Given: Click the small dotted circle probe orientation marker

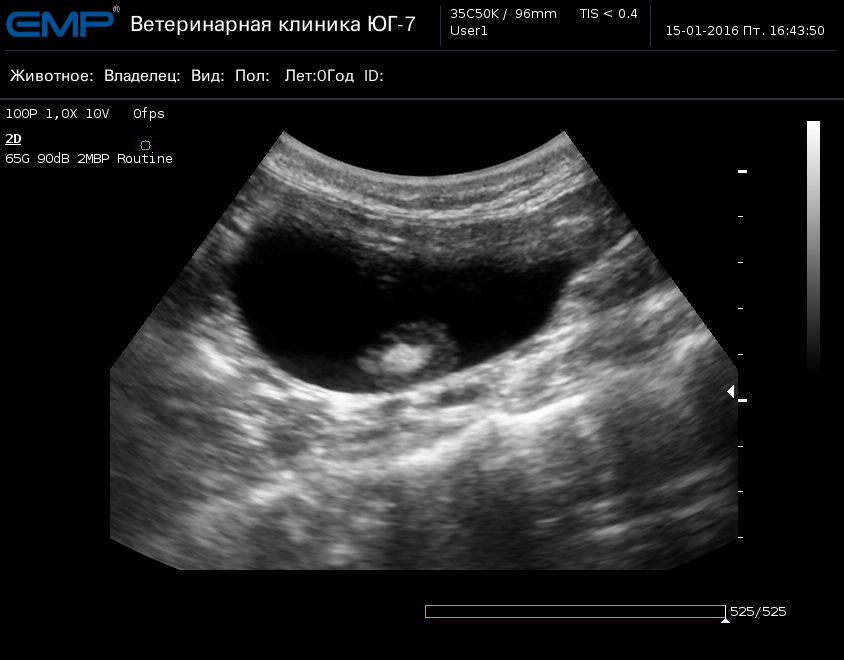Looking at the screenshot, I should [x=146, y=146].
